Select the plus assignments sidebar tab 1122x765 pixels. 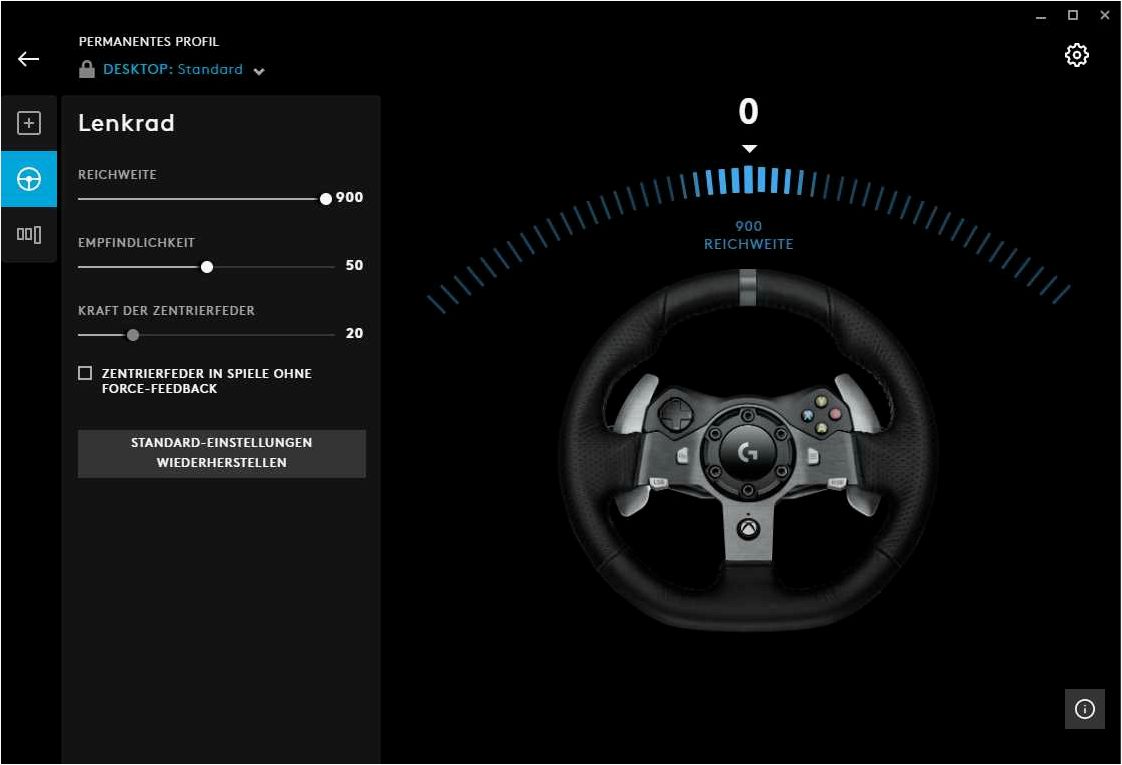coord(29,123)
